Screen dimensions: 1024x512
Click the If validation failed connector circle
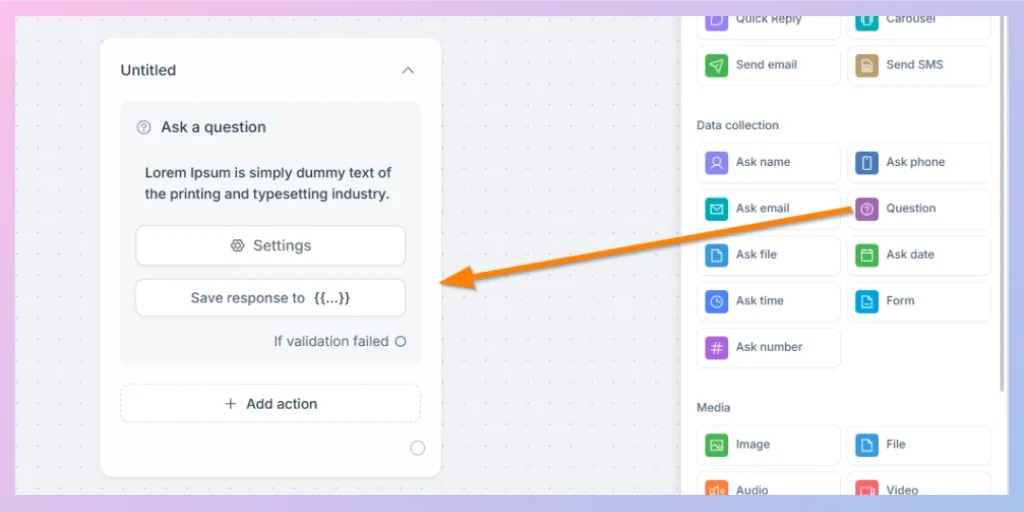point(400,342)
